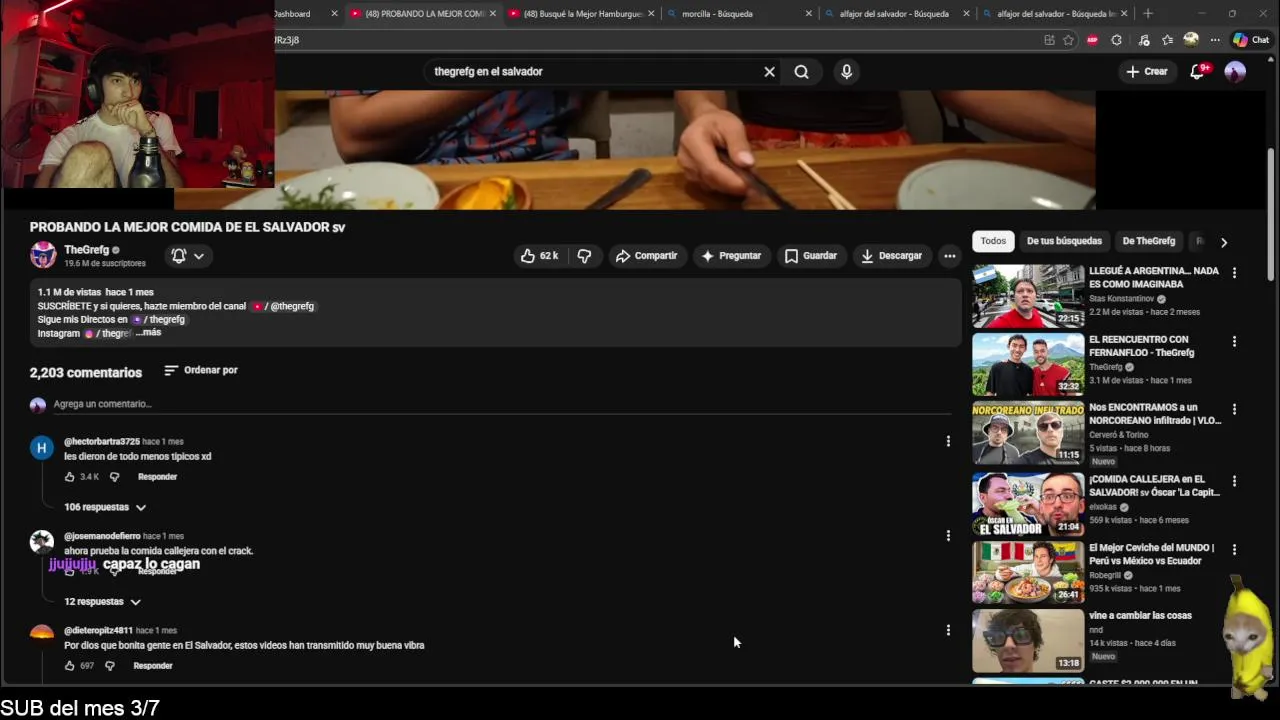The image size is (1280, 720).
Task: Click the magnifier search button
Action: click(x=801, y=72)
